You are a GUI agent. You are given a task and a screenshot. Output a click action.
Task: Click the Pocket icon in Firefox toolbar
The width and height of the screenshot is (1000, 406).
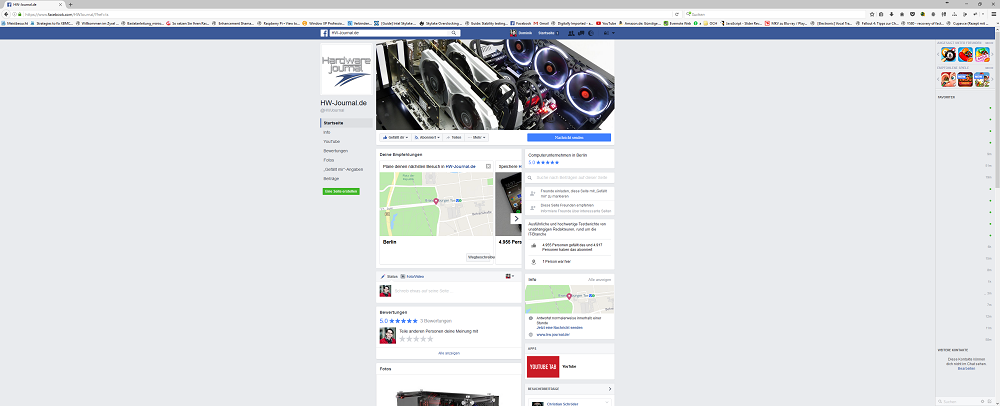912,13
